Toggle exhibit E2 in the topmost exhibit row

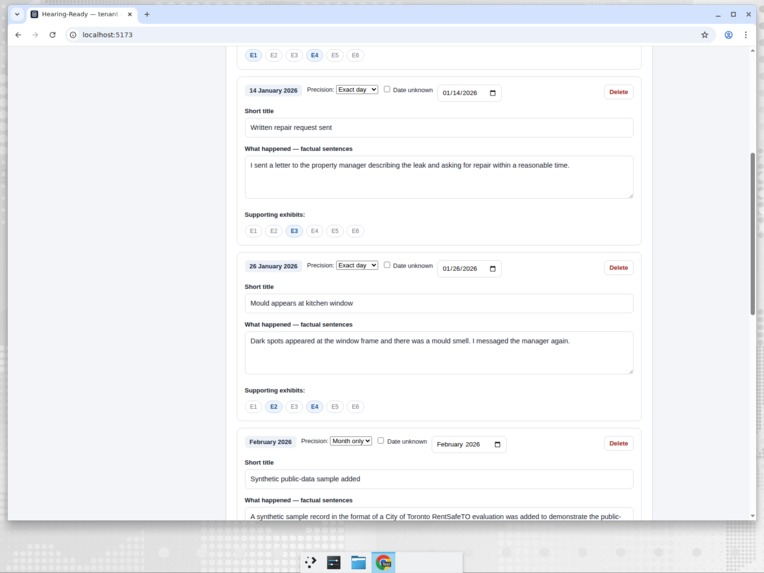coord(274,56)
